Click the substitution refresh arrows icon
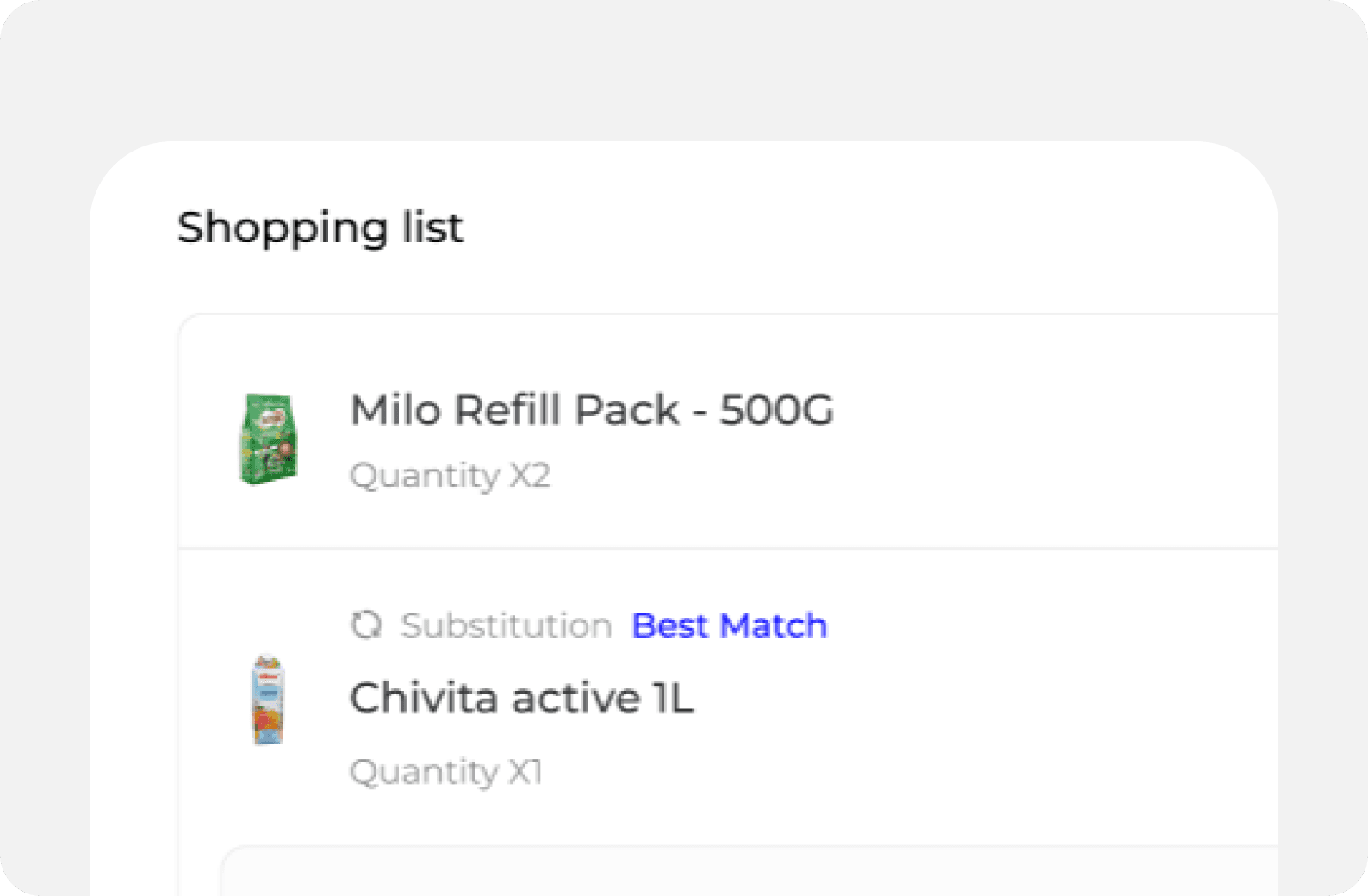1368x896 pixels. pyautogui.click(x=366, y=625)
